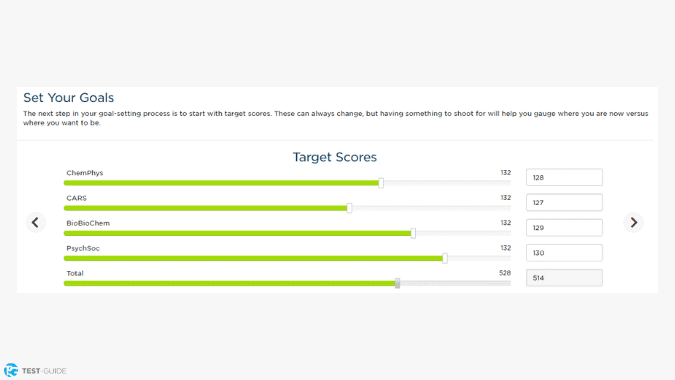Click the Test-Guide logo icon
Image resolution: width=675 pixels, height=380 pixels.
(11, 370)
